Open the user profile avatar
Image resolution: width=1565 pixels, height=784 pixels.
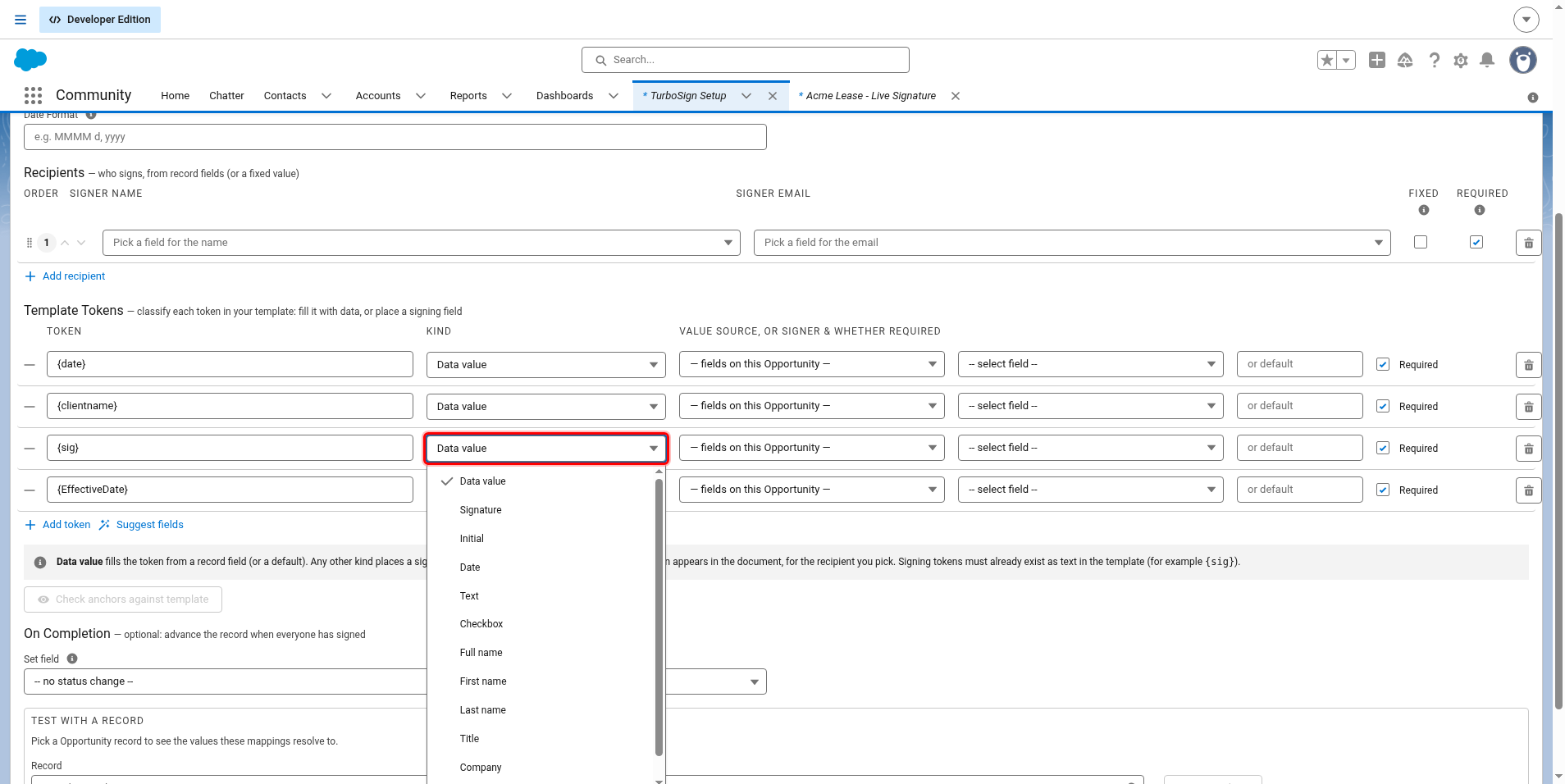coord(1523,60)
